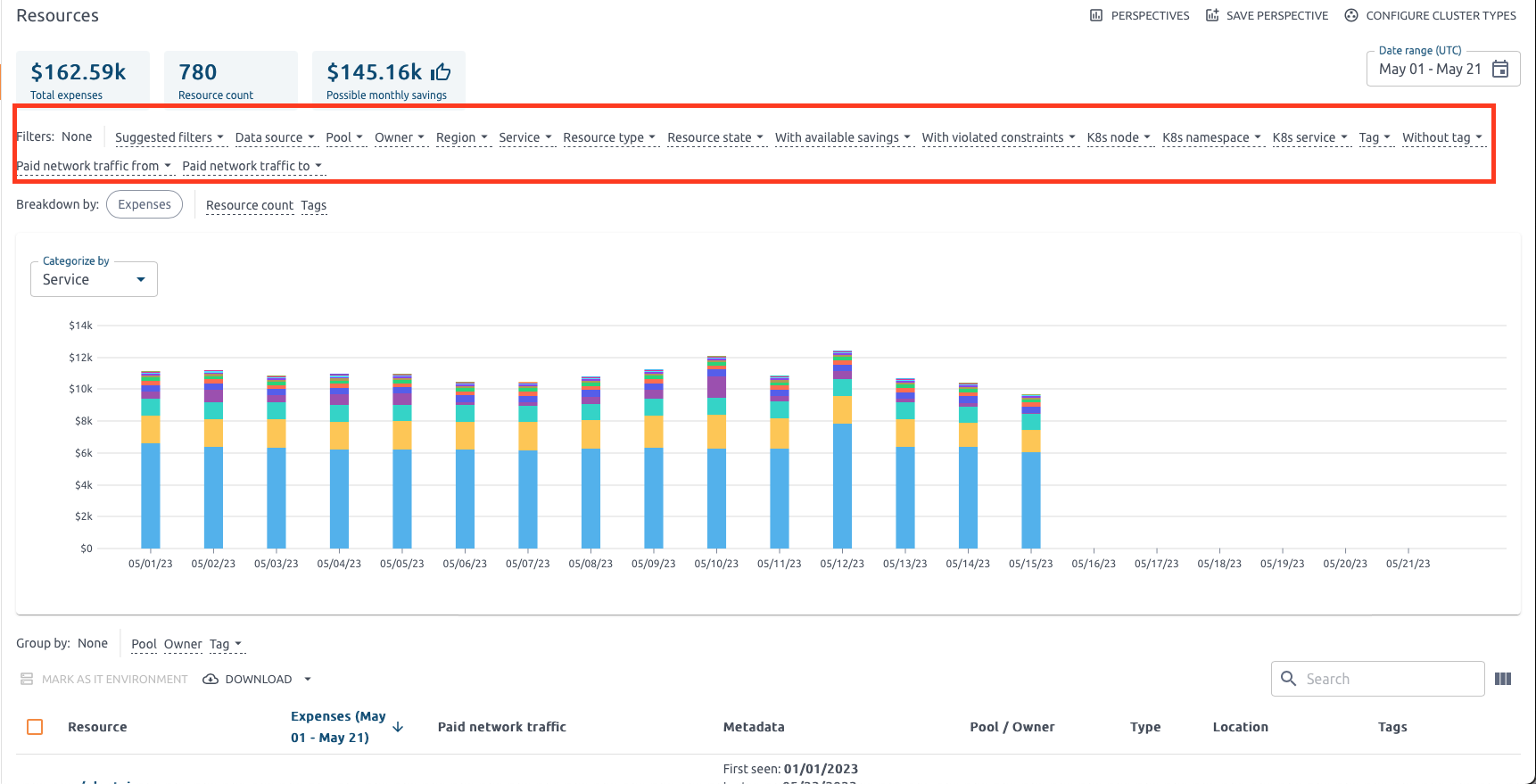Open Configure Cluster Types settings icon
This screenshot has width=1536, height=784.
point(1351,15)
